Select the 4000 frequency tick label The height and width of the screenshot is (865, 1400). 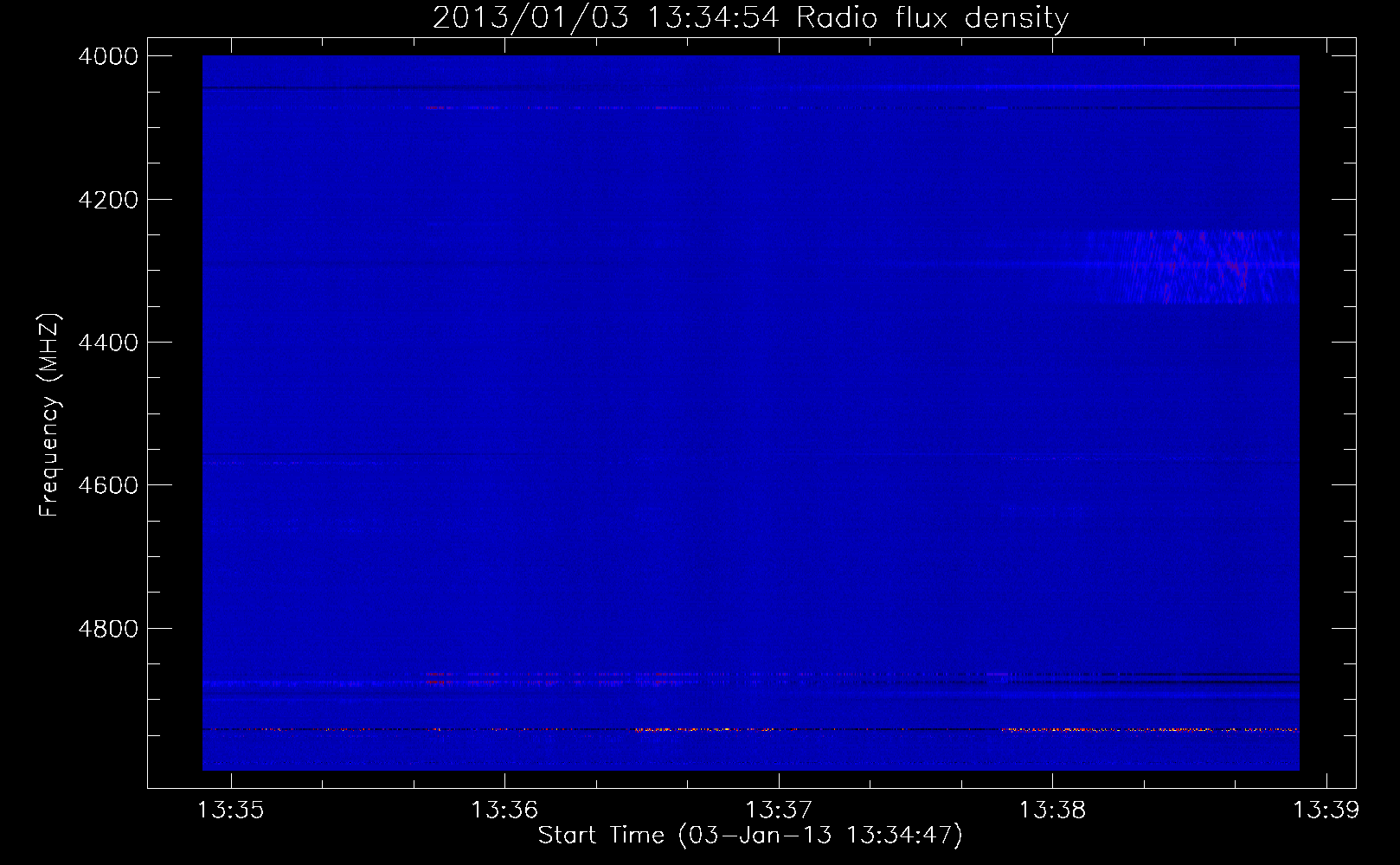108,56
